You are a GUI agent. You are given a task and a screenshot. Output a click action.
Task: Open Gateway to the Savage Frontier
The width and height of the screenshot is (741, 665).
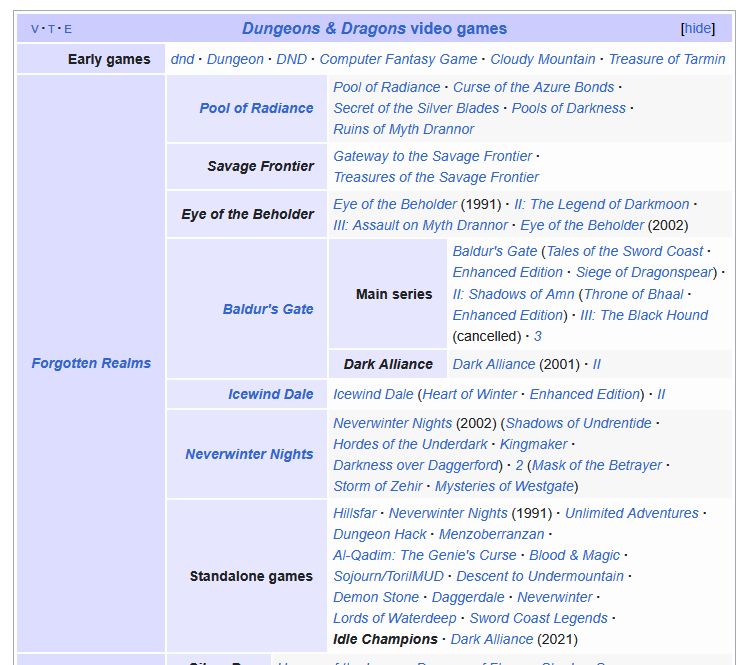(432, 156)
